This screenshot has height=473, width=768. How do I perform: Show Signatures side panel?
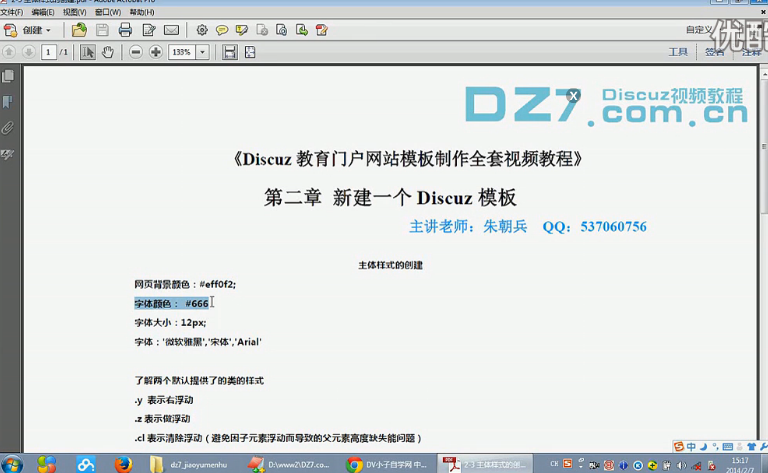click(x=8, y=154)
